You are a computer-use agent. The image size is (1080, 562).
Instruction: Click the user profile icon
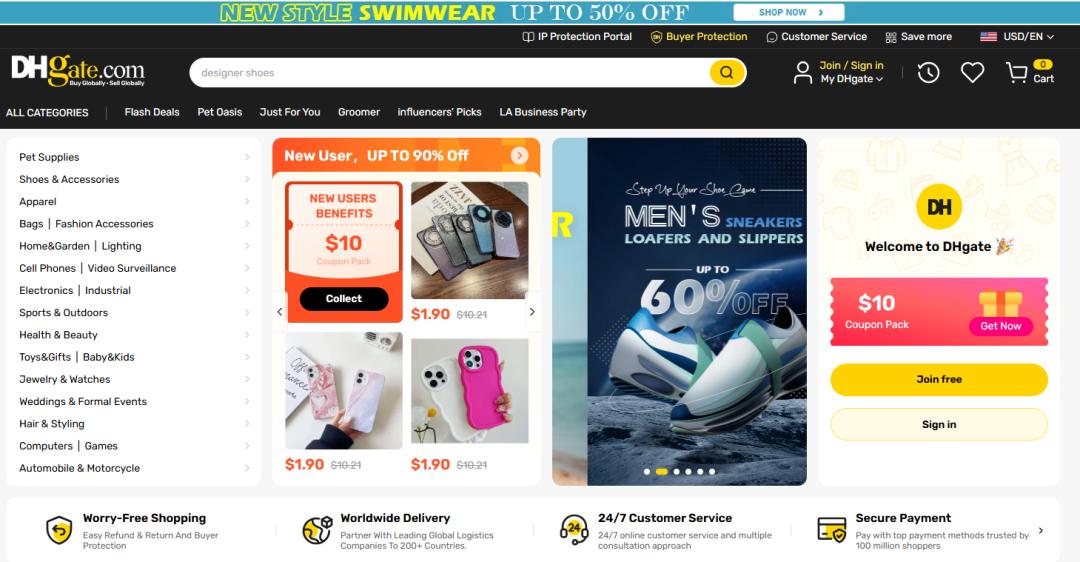point(802,72)
